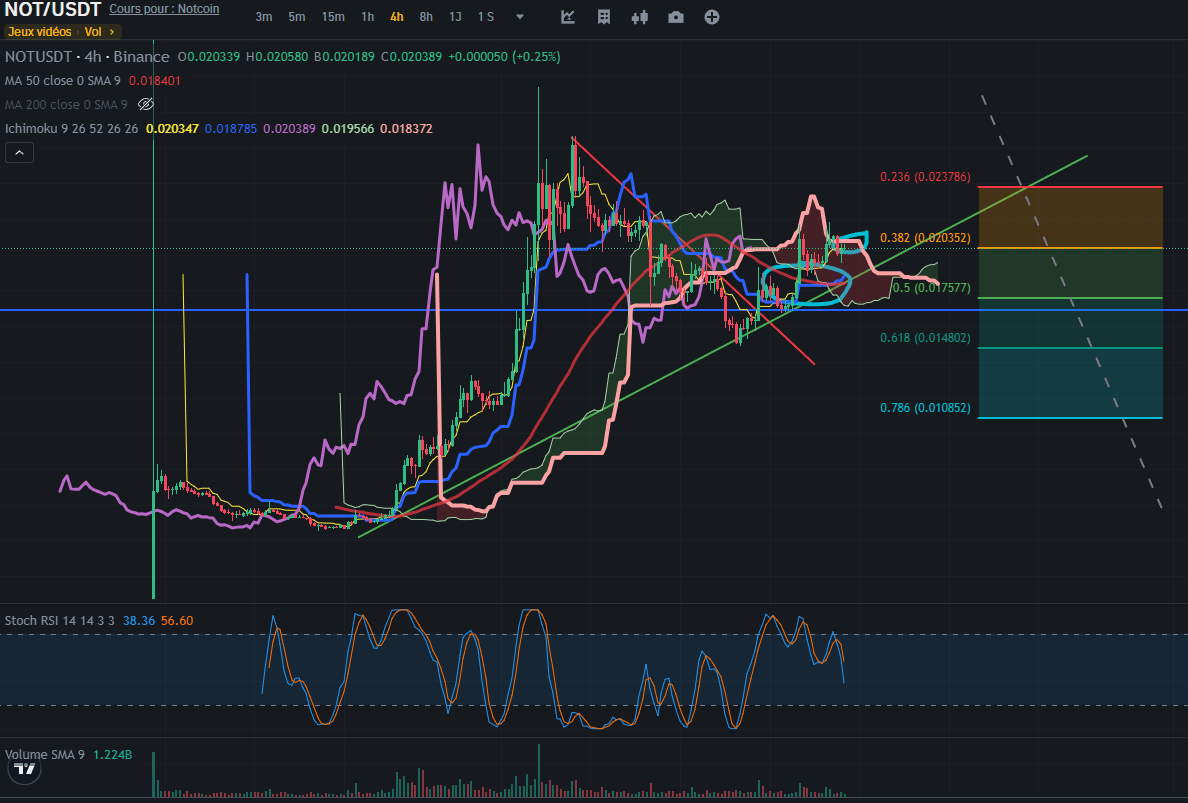This screenshot has width=1188, height=803.
Task: Open the technical indicators chart icon
Action: (x=568, y=17)
